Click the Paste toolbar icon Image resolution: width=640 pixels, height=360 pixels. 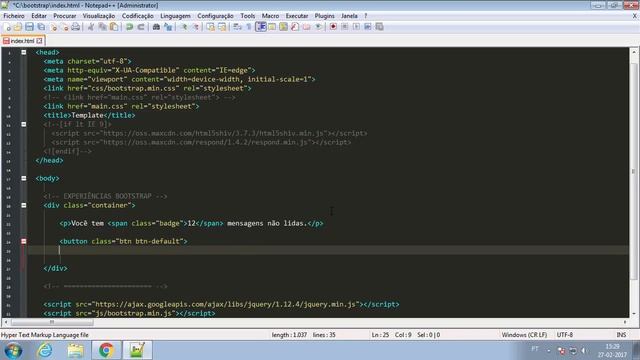pyautogui.click(x=114, y=27)
